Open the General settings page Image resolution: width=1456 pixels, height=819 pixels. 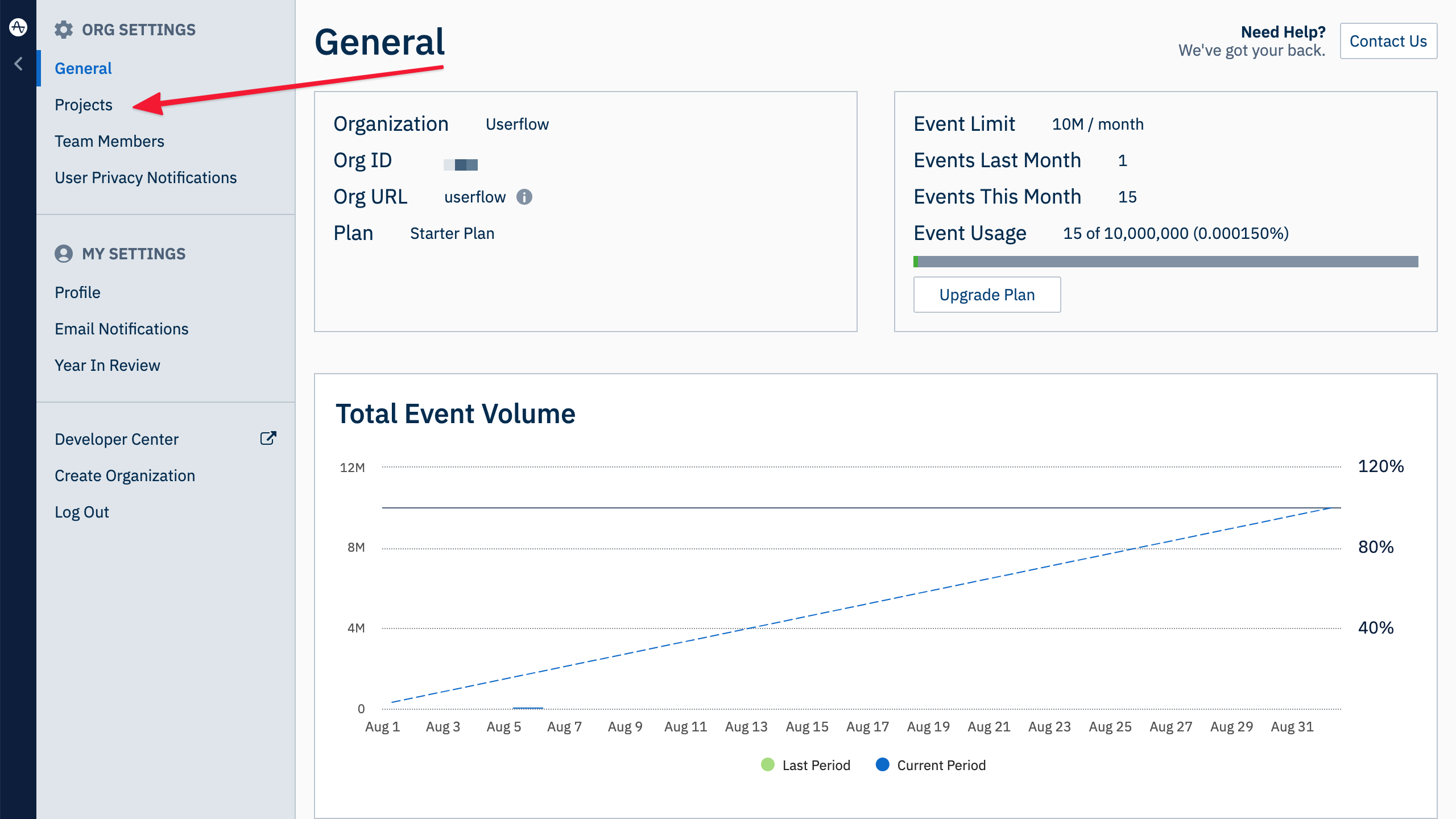coord(83,68)
